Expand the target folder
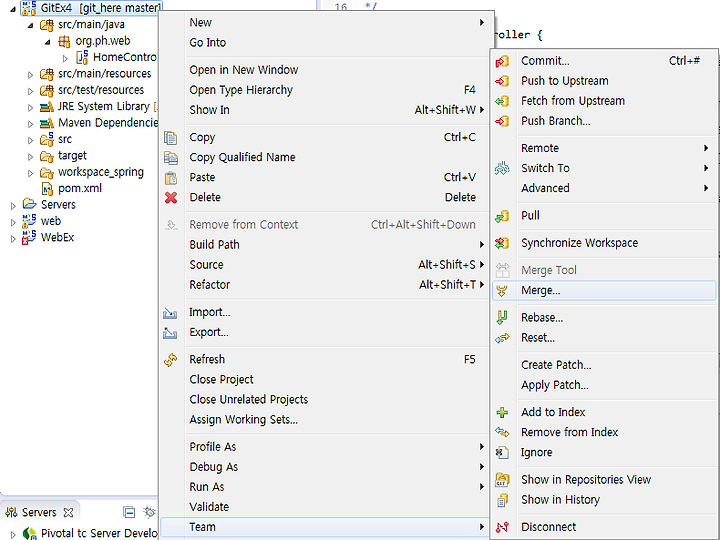The width and height of the screenshot is (720, 540). (30, 157)
